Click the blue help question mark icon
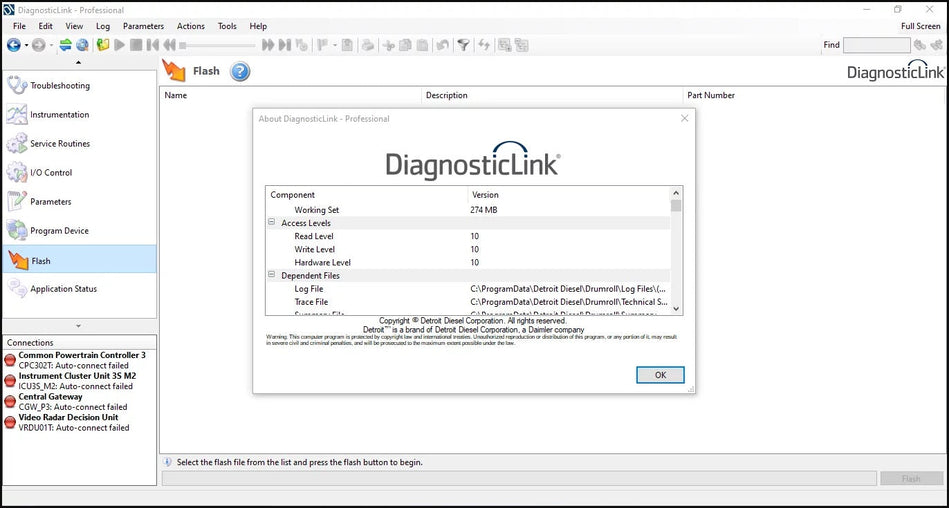The height and width of the screenshot is (508, 949). [240, 72]
